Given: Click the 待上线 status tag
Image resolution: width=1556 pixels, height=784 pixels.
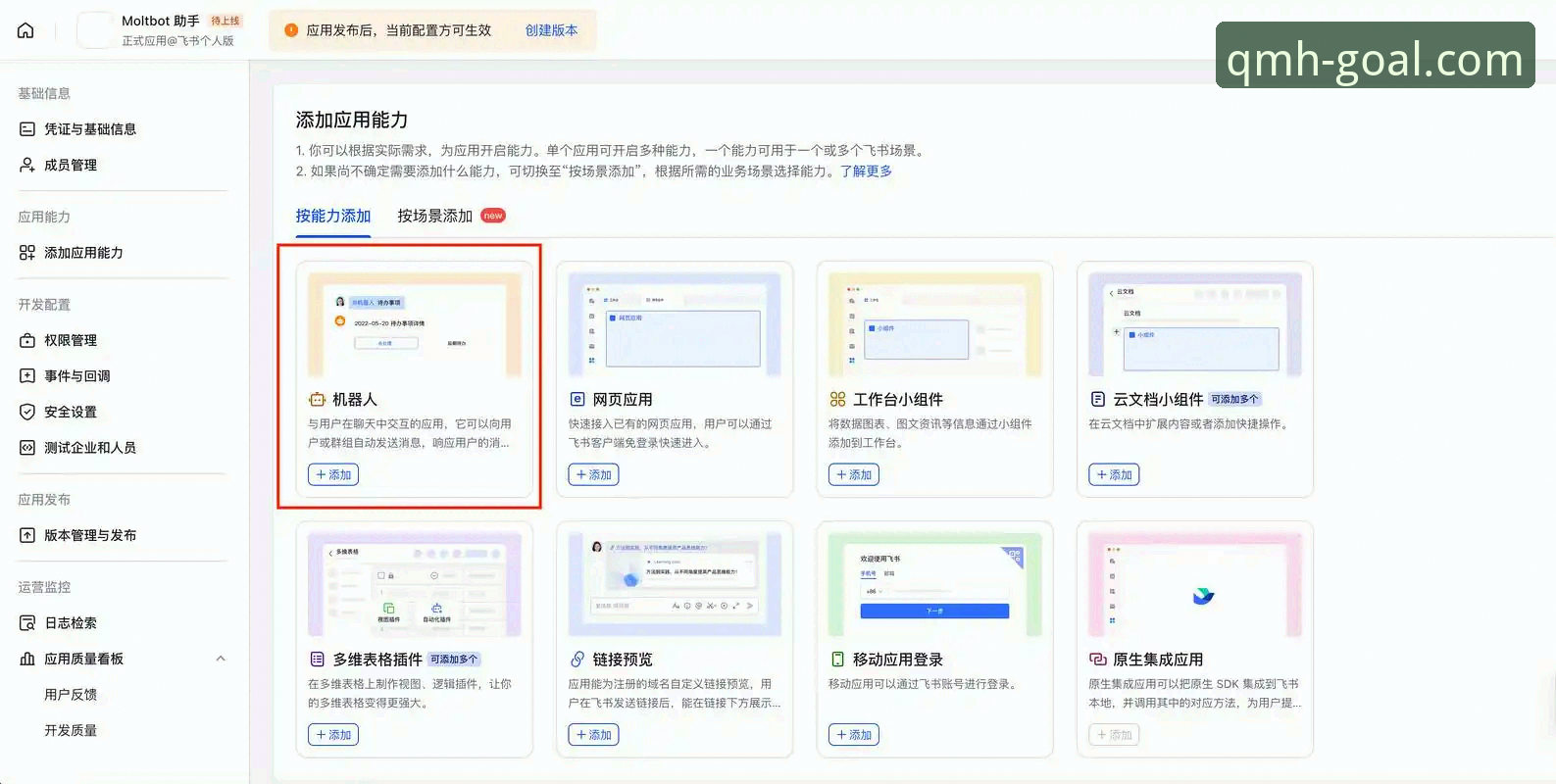Looking at the screenshot, I should click(x=226, y=21).
